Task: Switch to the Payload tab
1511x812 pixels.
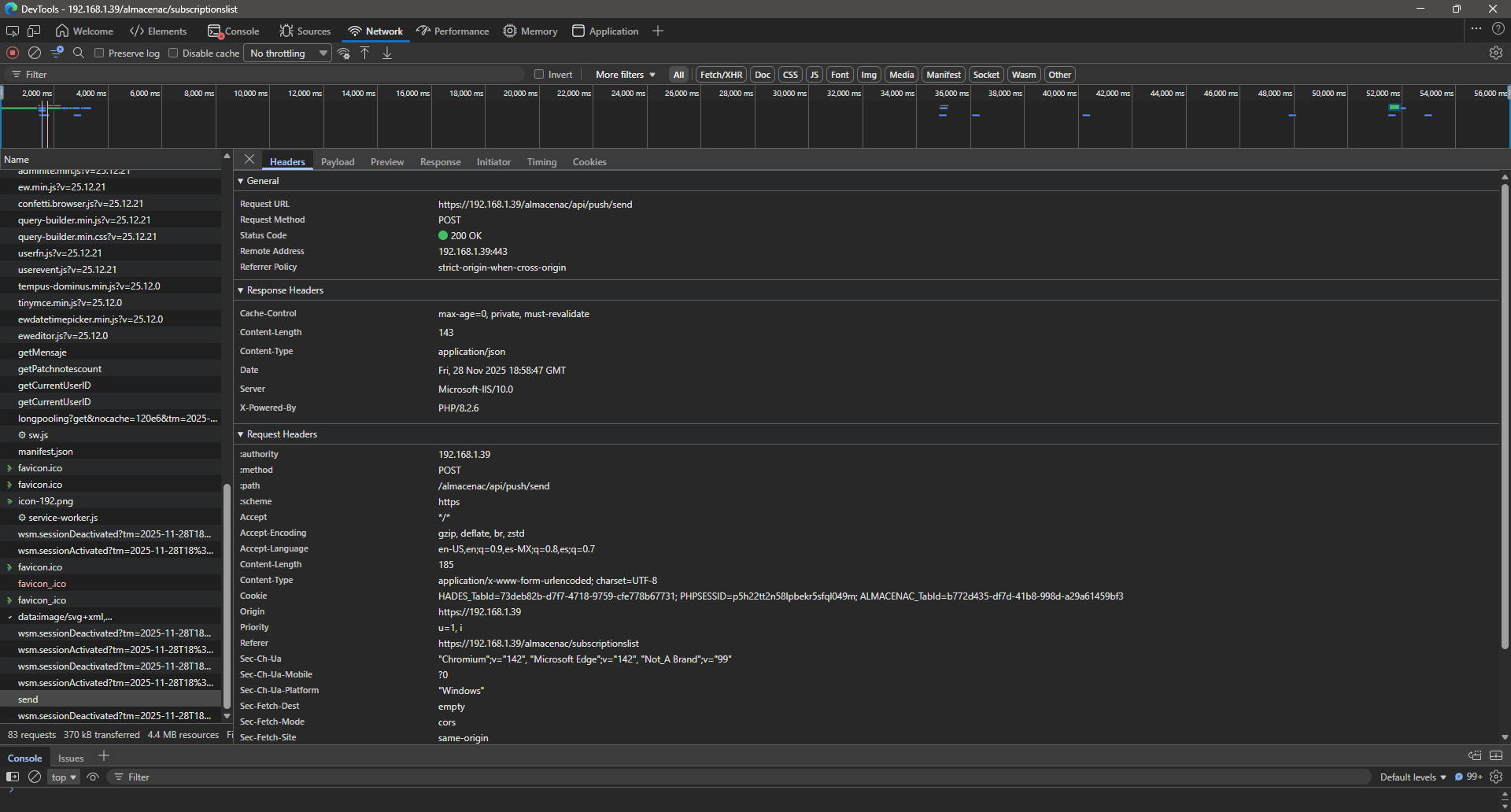Action: 338,161
